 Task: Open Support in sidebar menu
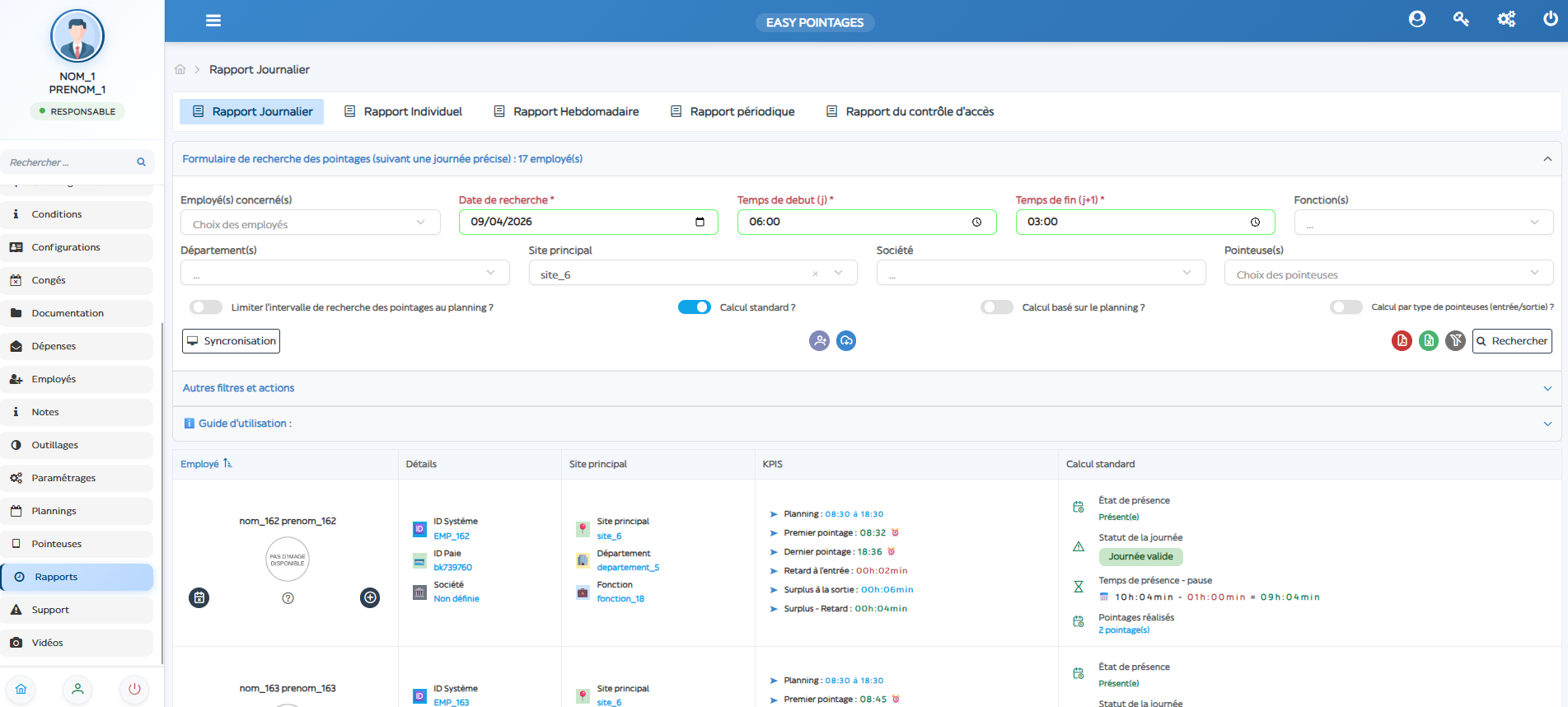(77, 610)
